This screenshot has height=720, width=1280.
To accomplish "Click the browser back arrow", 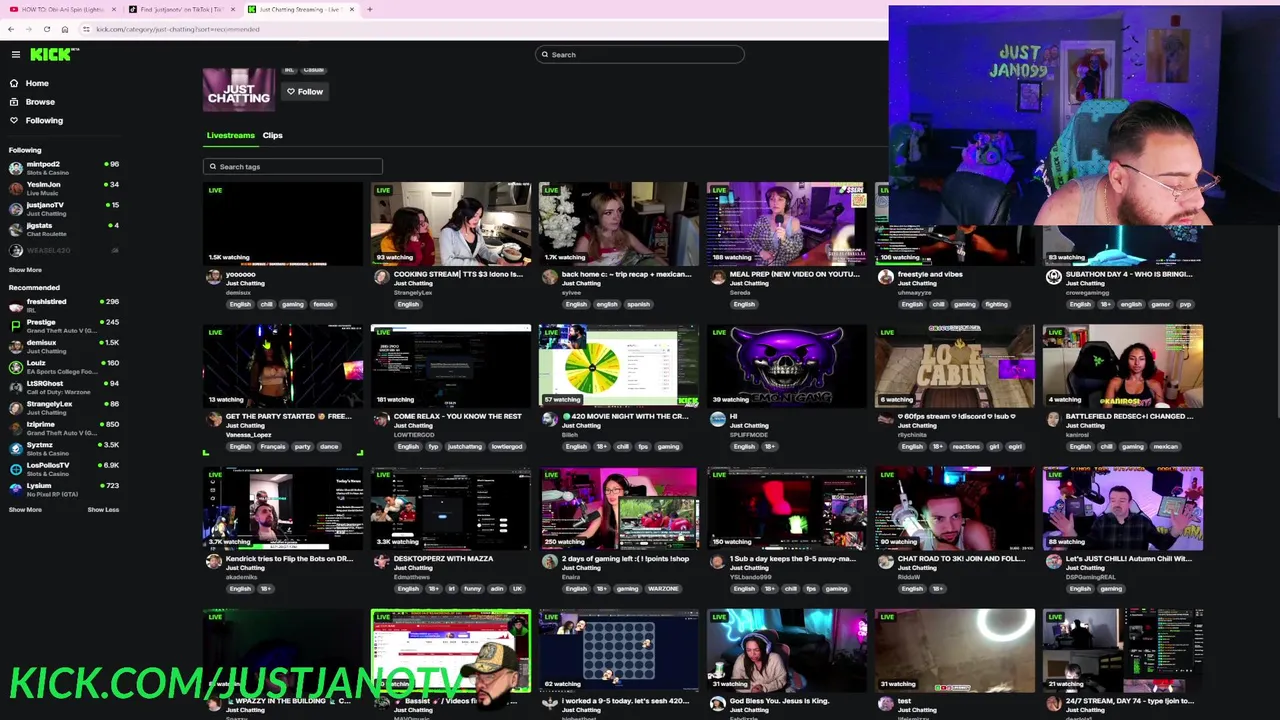I will 11,29.
